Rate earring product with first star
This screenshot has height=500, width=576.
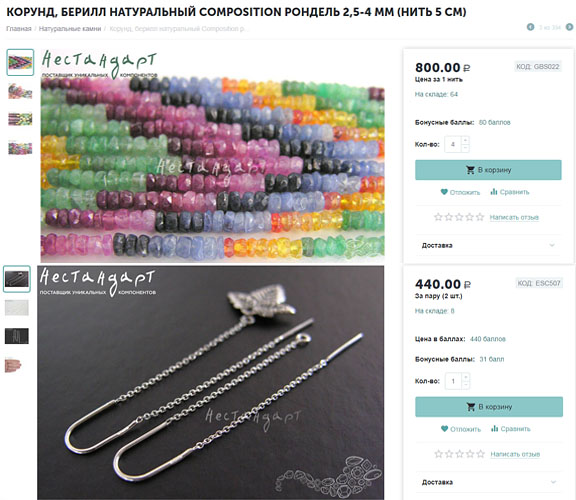(438, 454)
